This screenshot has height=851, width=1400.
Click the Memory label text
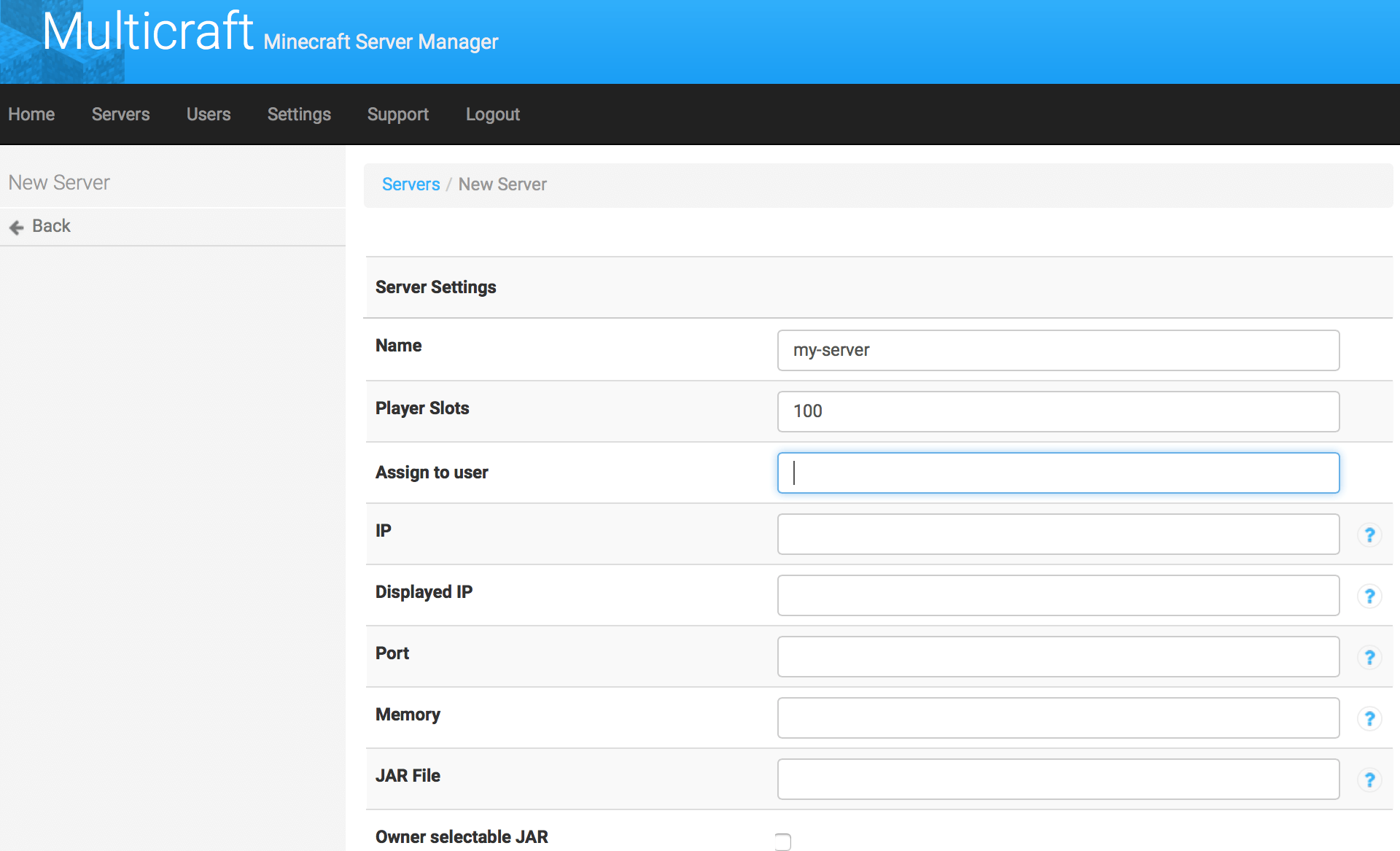click(x=408, y=715)
